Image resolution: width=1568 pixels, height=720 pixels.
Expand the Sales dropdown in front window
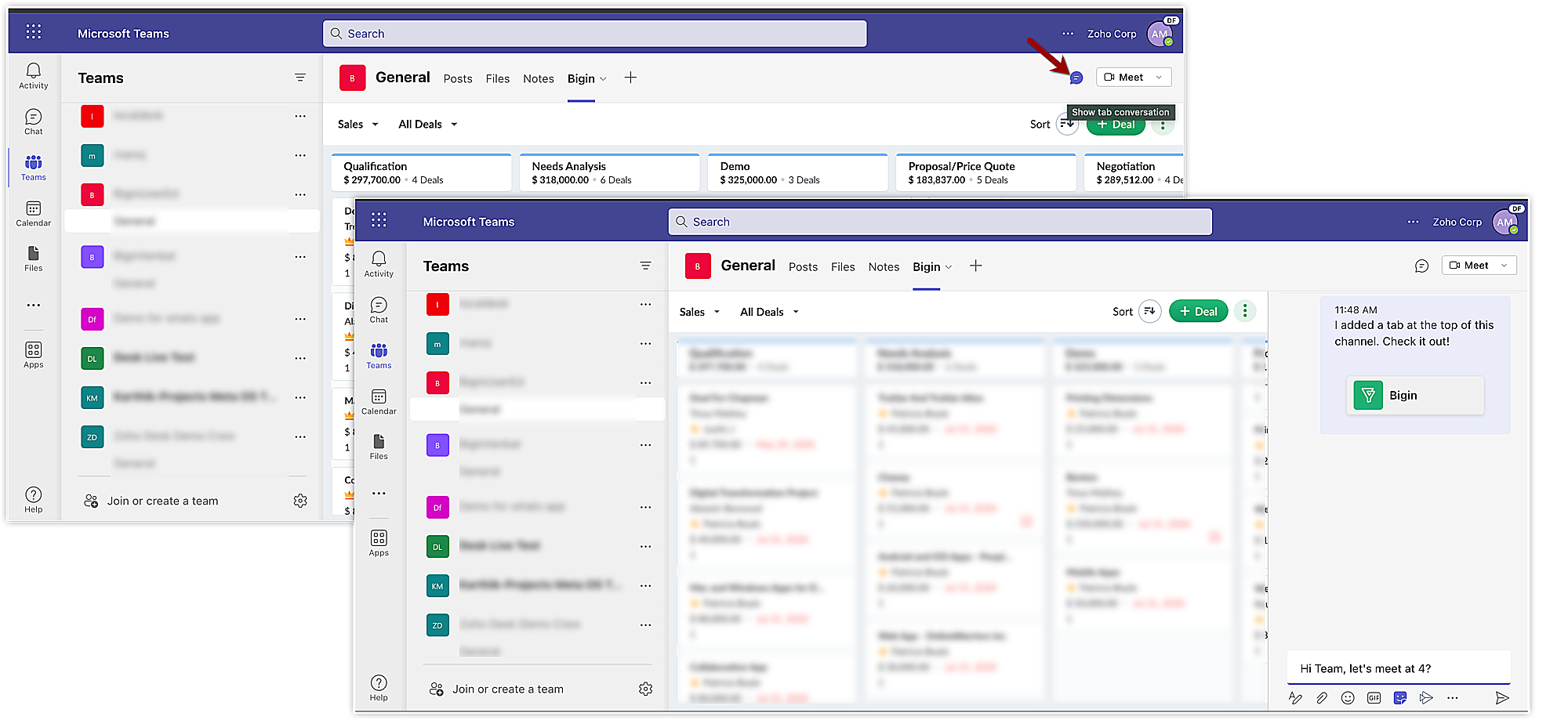click(x=699, y=312)
